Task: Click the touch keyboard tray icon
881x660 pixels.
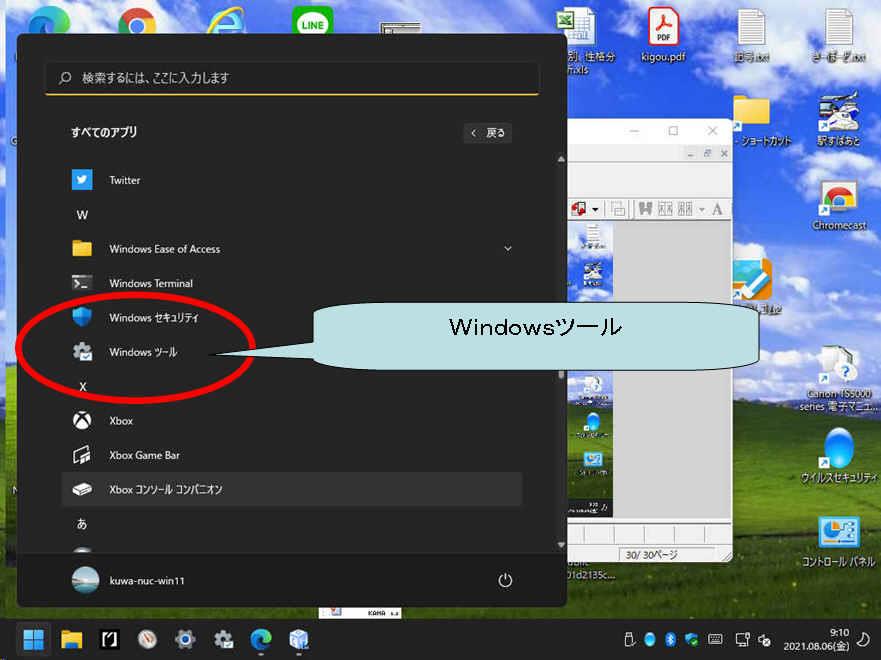Action: [x=715, y=639]
